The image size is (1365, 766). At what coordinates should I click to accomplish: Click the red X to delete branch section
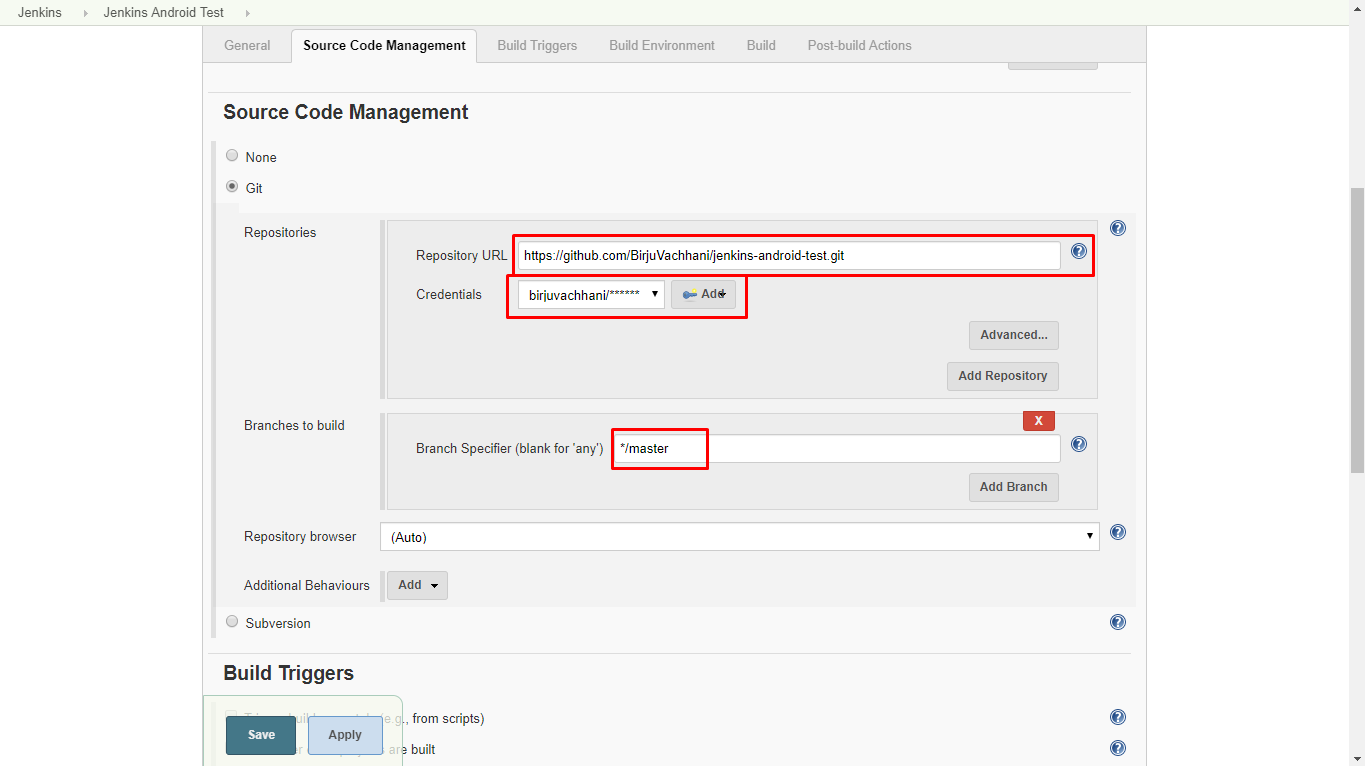coord(1038,420)
